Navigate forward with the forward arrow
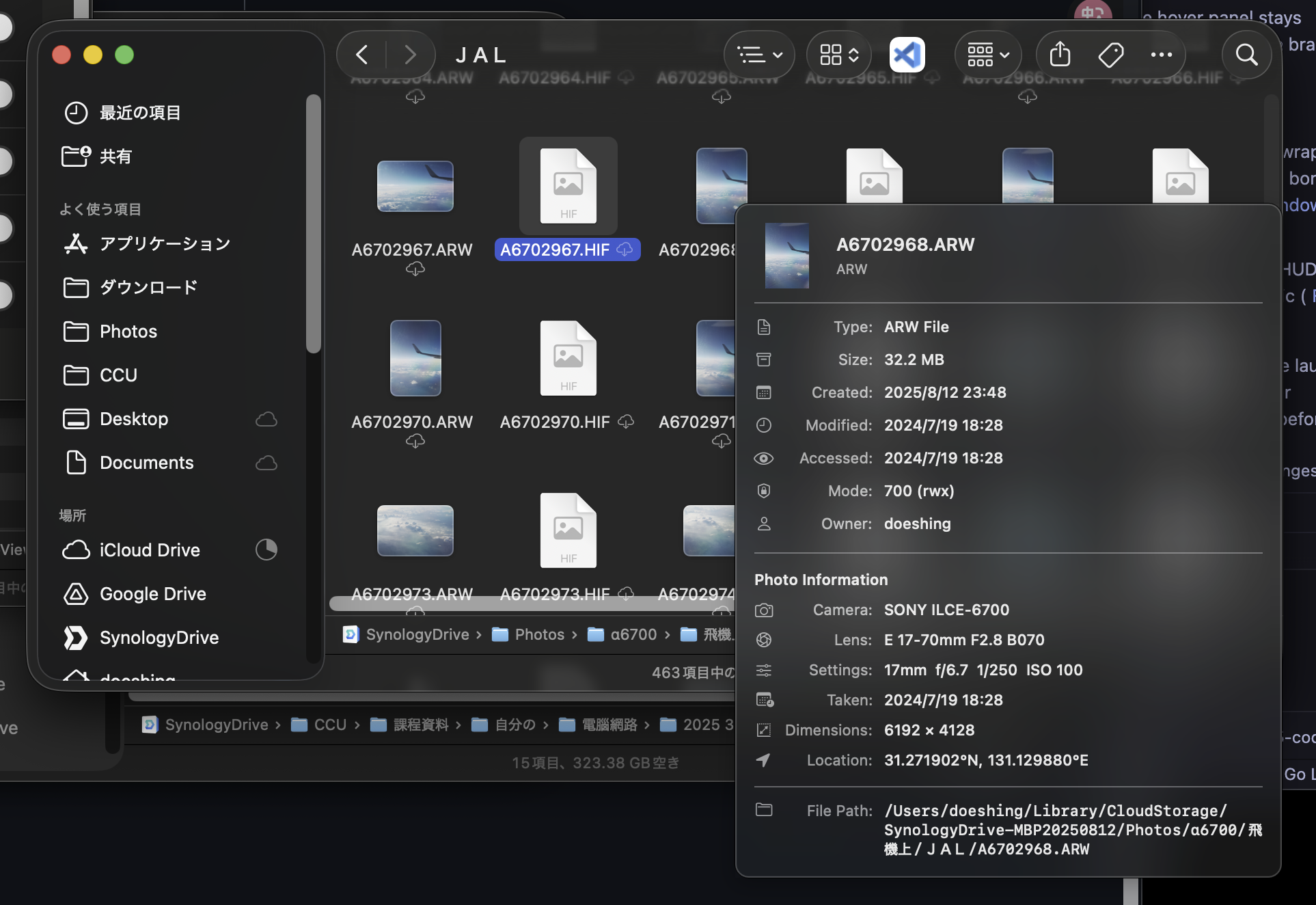The width and height of the screenshot is (1316, 905). [x=409, y=55]
